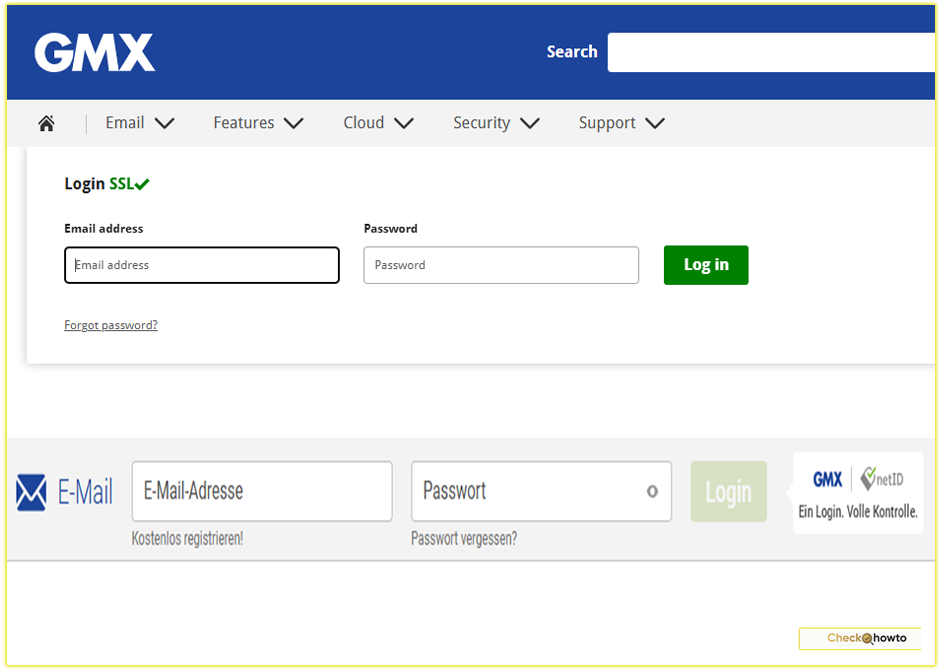Click the Login SSL heading

coord(107,184)
